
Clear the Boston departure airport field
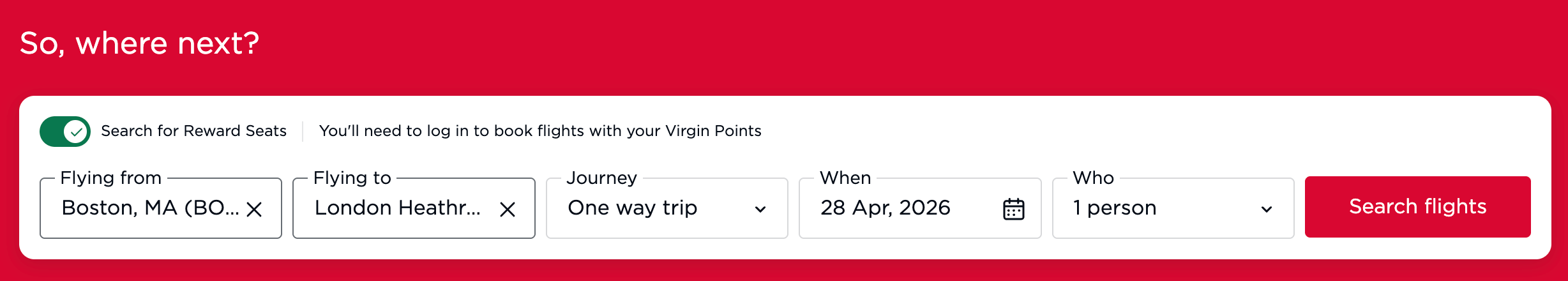pyautogui.click(x=254, y=209)
